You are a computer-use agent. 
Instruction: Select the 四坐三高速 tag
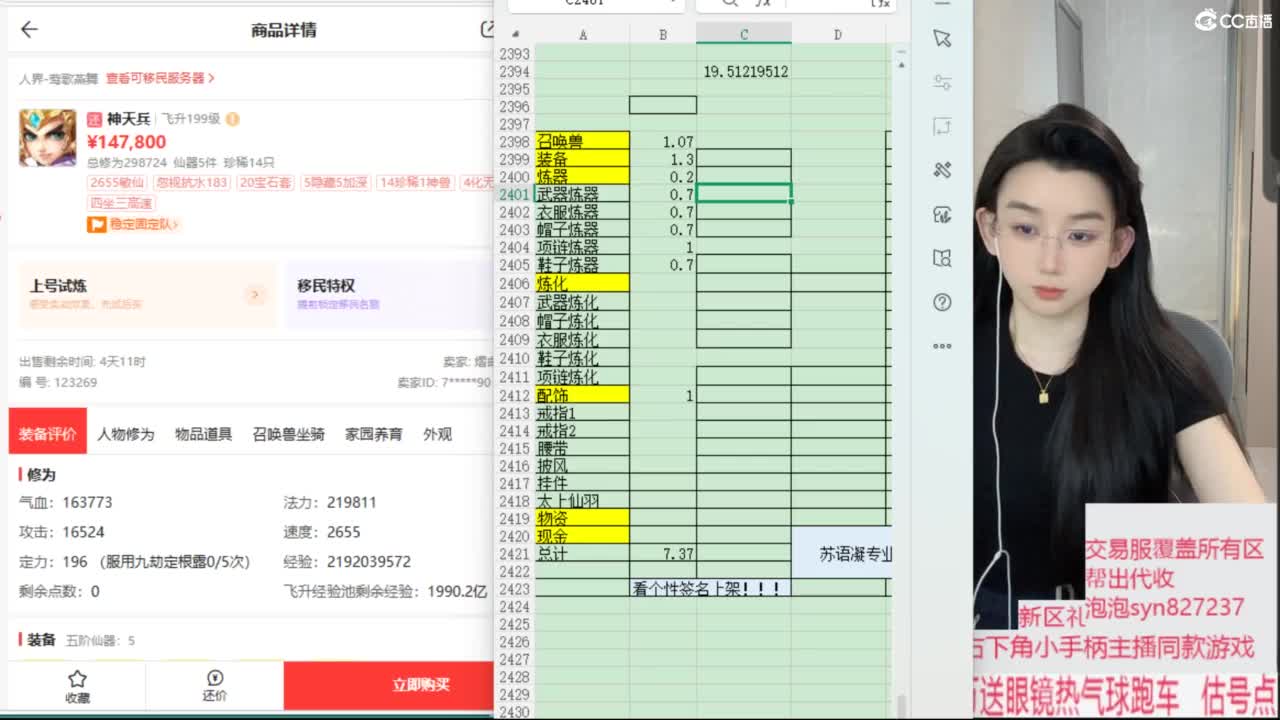(121, 203)
